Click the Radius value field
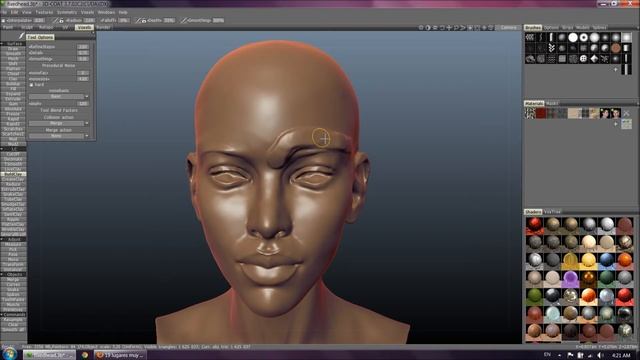Viewport: 640px width, 360px height. click(x=89, y=20)
